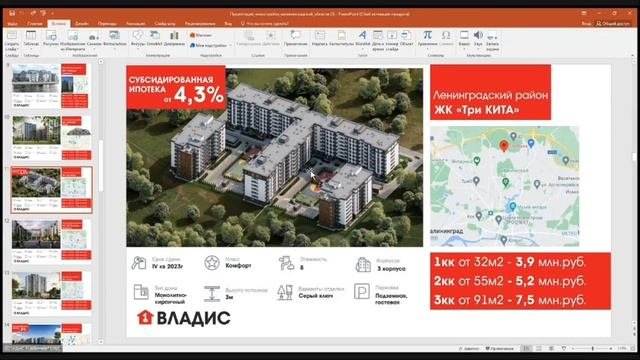The height and width of the screenshot is (360, 640).
Task: Click the Object (Объект) icon
Action: click(406, 36)
